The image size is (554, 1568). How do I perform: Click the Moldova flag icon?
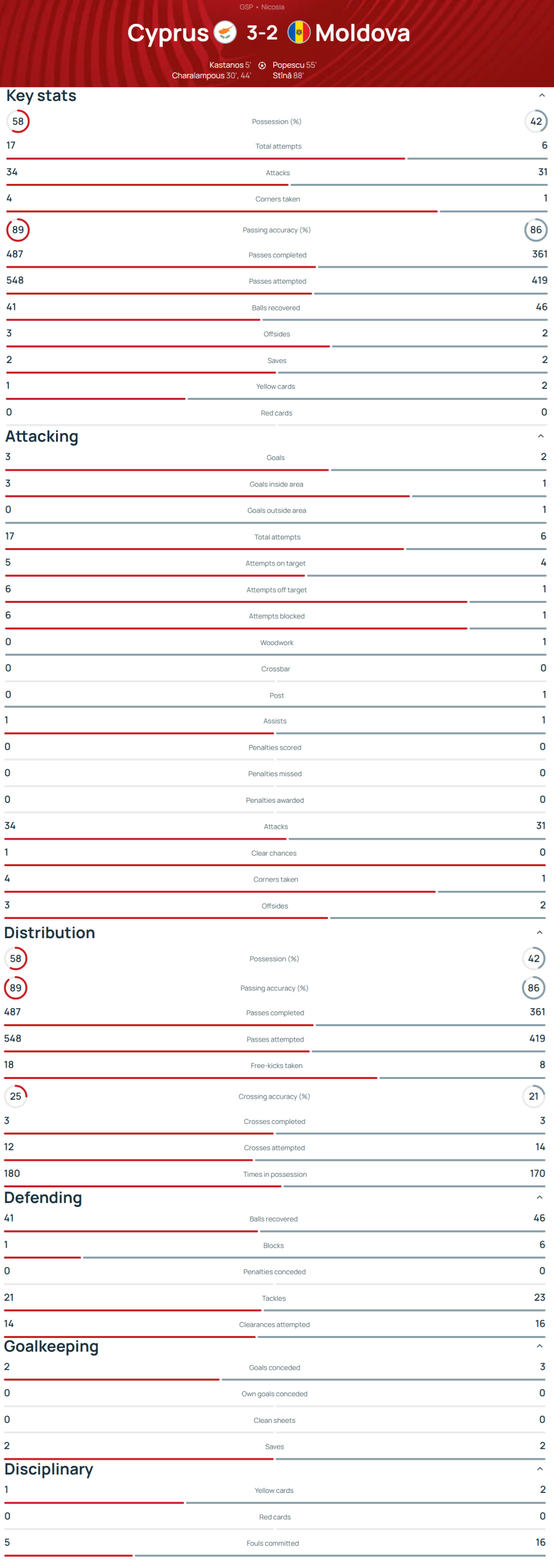(x=299, y=33)
